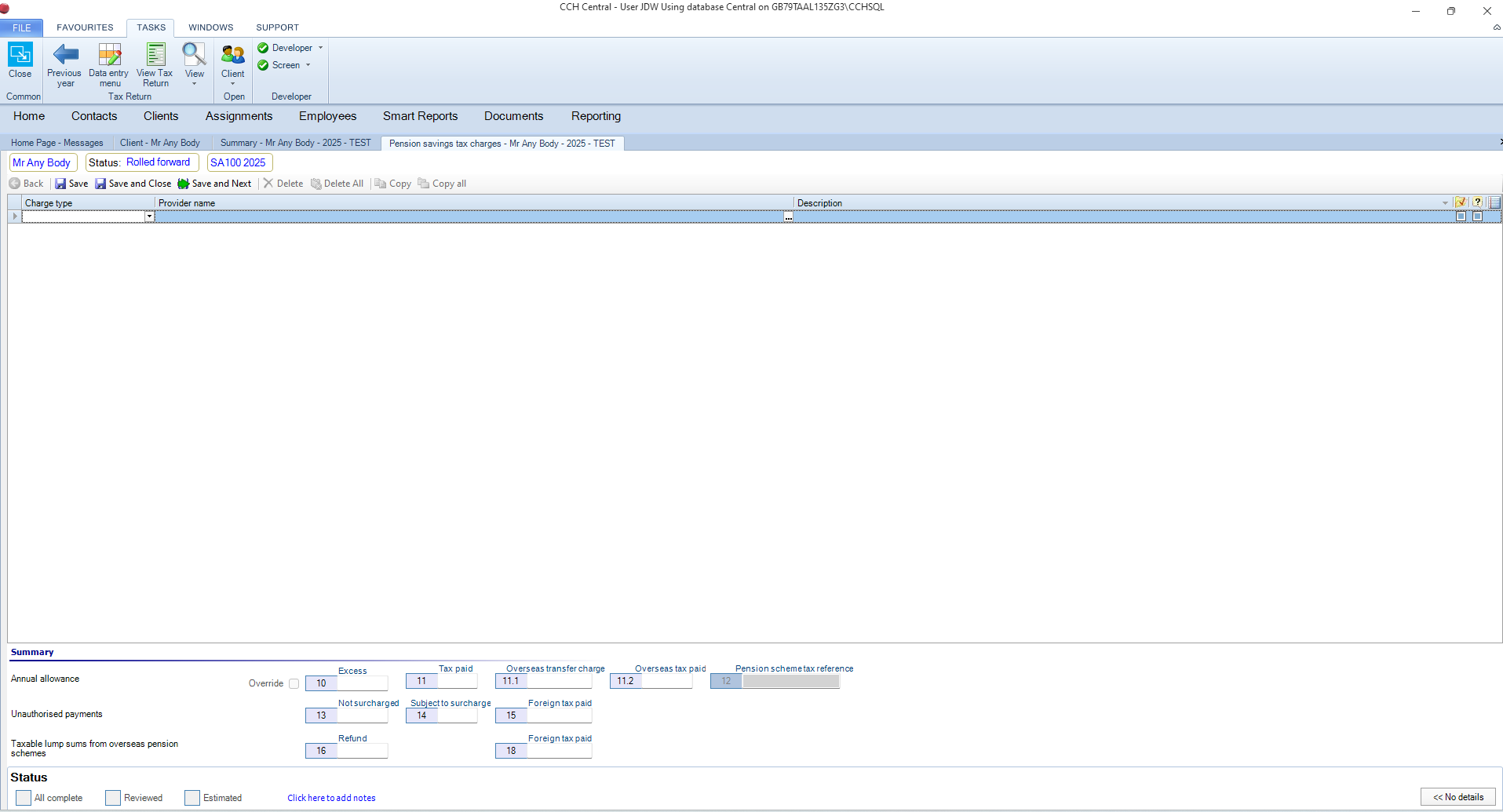This screenshot has width=1503, height=812.
Task: Click the View Tax Return icon
Action: 155,64
